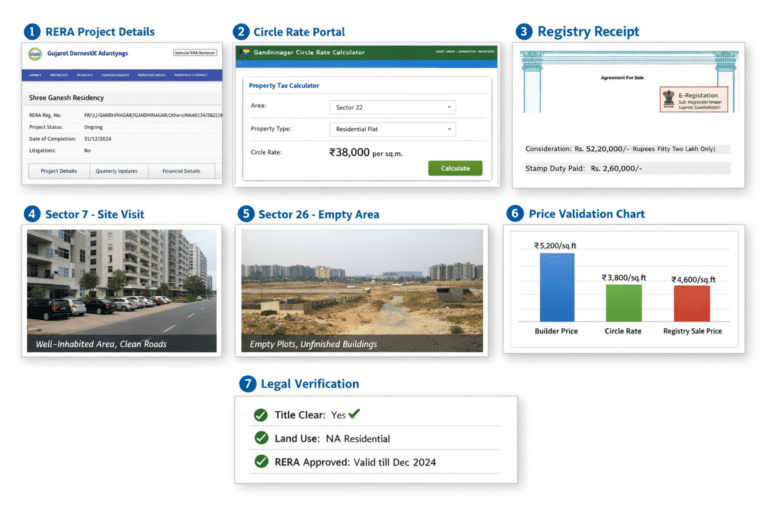The width and height of the screenshot is (768, 512).
Task: Click the Sector 26 empty area photo
Action: click(x=362, y=291)
